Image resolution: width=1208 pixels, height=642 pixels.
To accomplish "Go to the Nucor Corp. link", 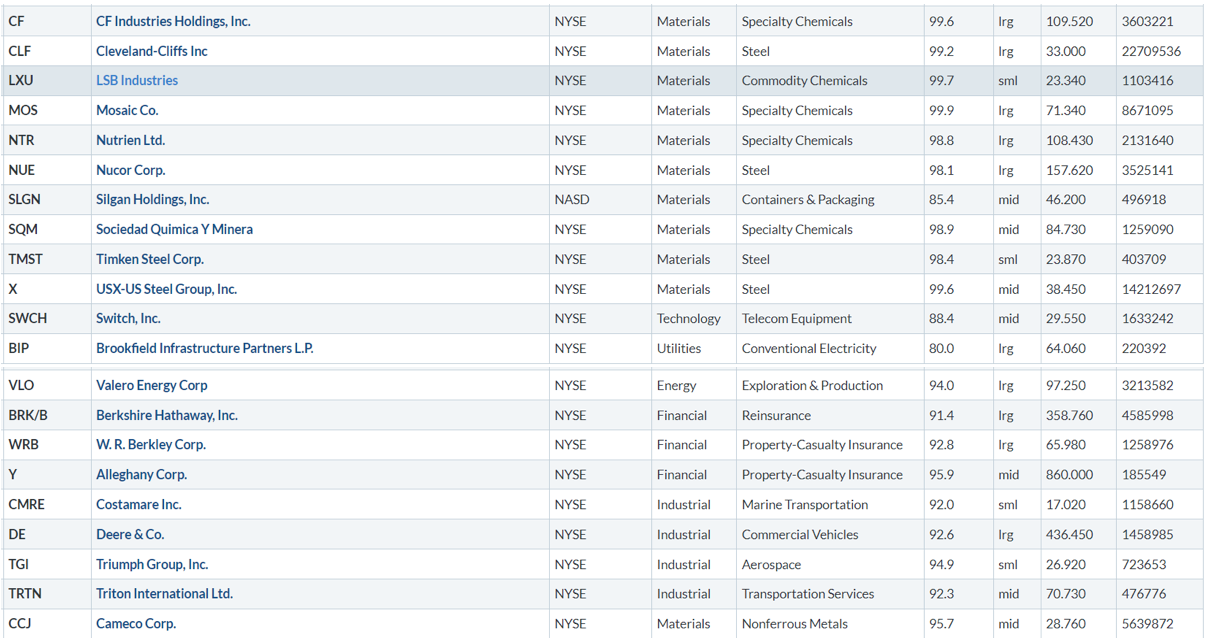I will coord(130,170).
